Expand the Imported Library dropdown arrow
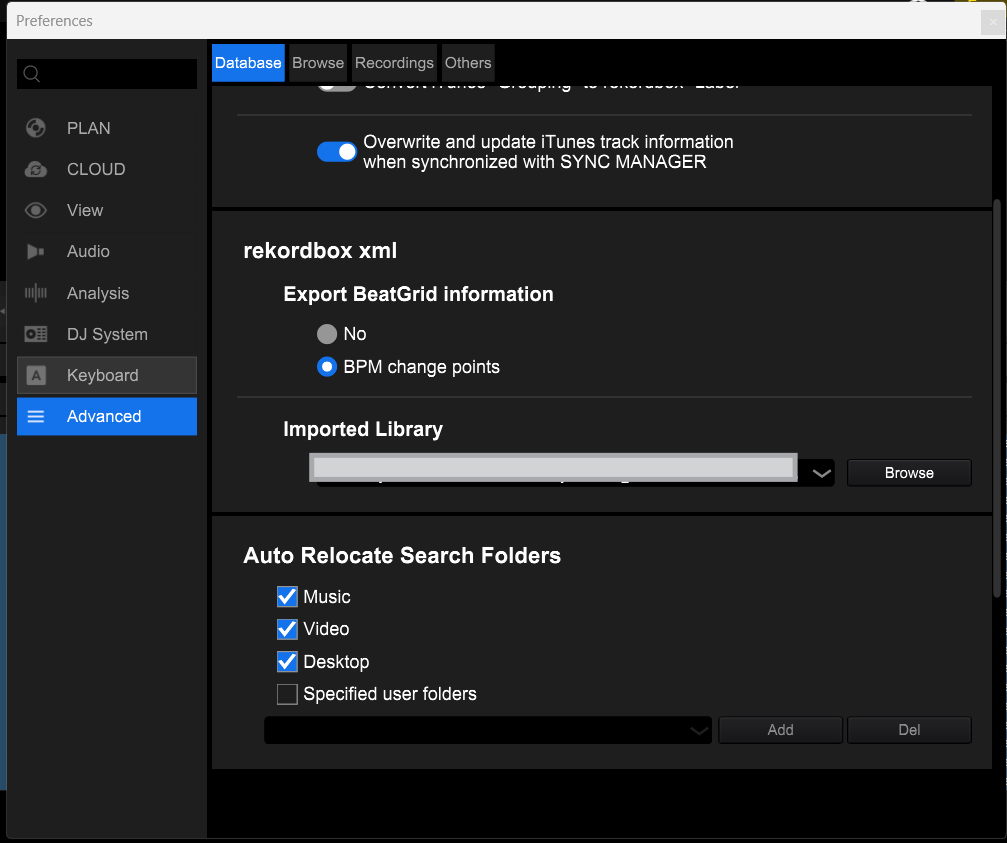1007x843 pixels. 821,473
